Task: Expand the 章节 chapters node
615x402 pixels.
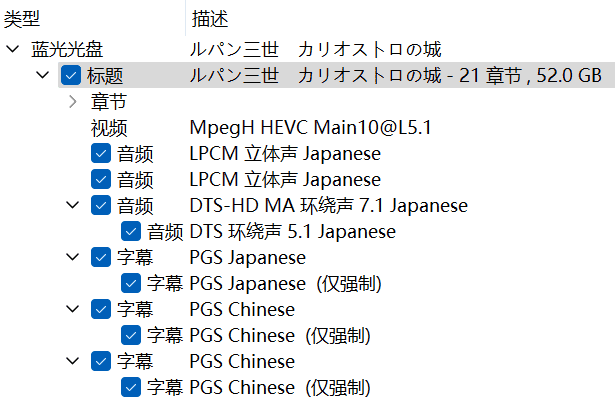Action: pyautogui.click(x=72, y=101)
